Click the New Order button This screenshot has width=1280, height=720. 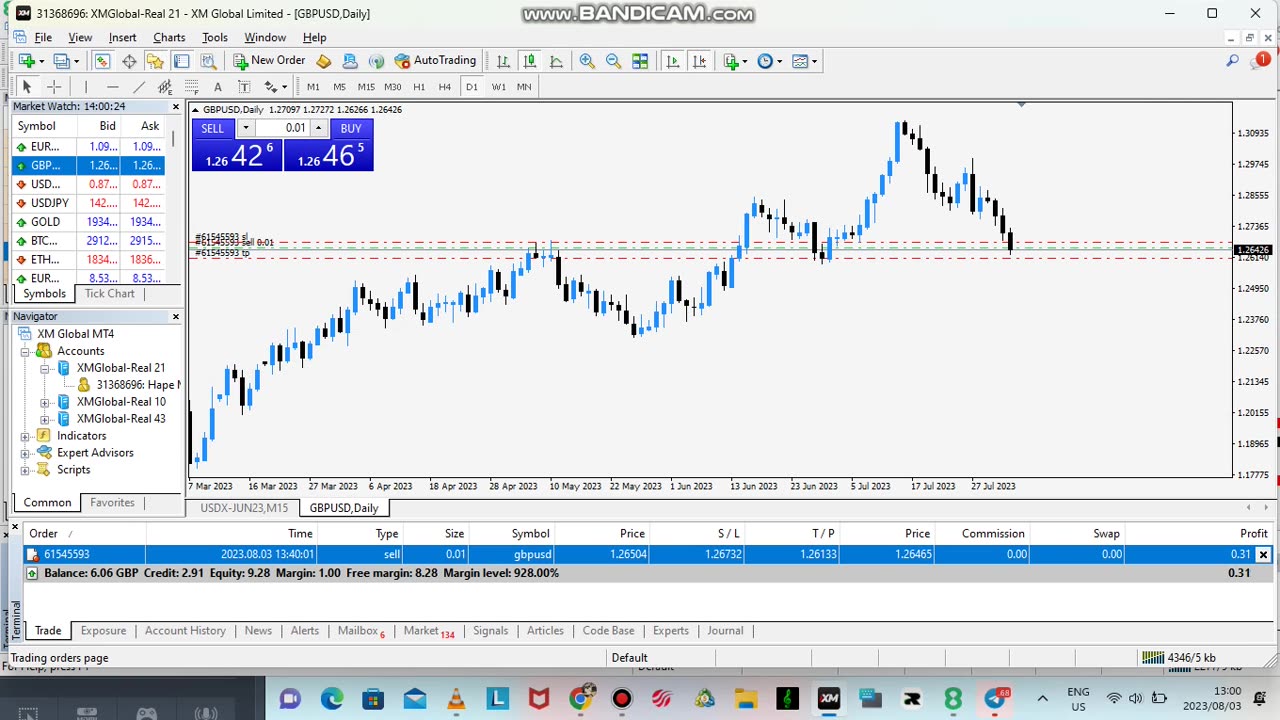(x=269, y=61)
